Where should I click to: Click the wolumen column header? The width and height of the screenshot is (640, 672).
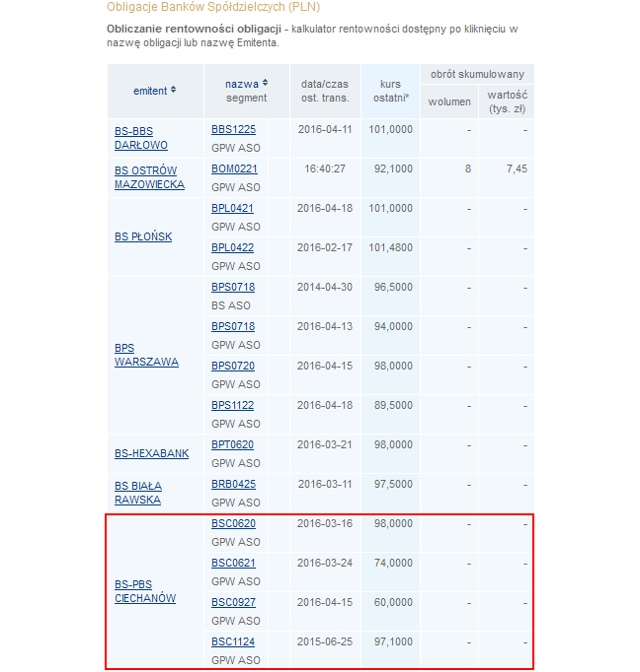click(449, 102)
